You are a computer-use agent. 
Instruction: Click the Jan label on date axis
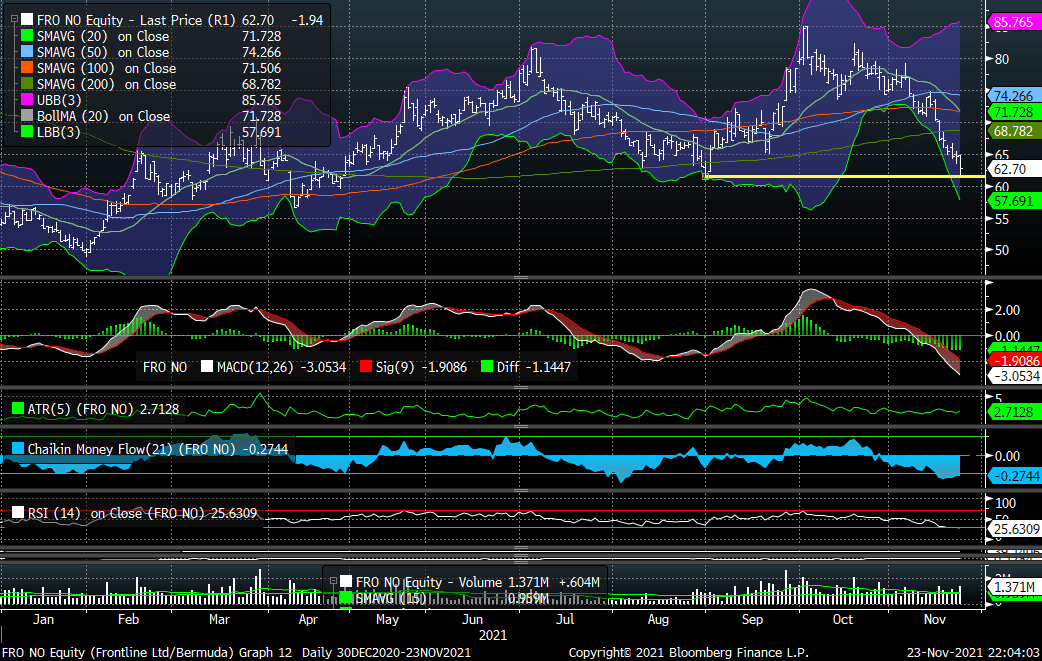click(x=43, y=619)
